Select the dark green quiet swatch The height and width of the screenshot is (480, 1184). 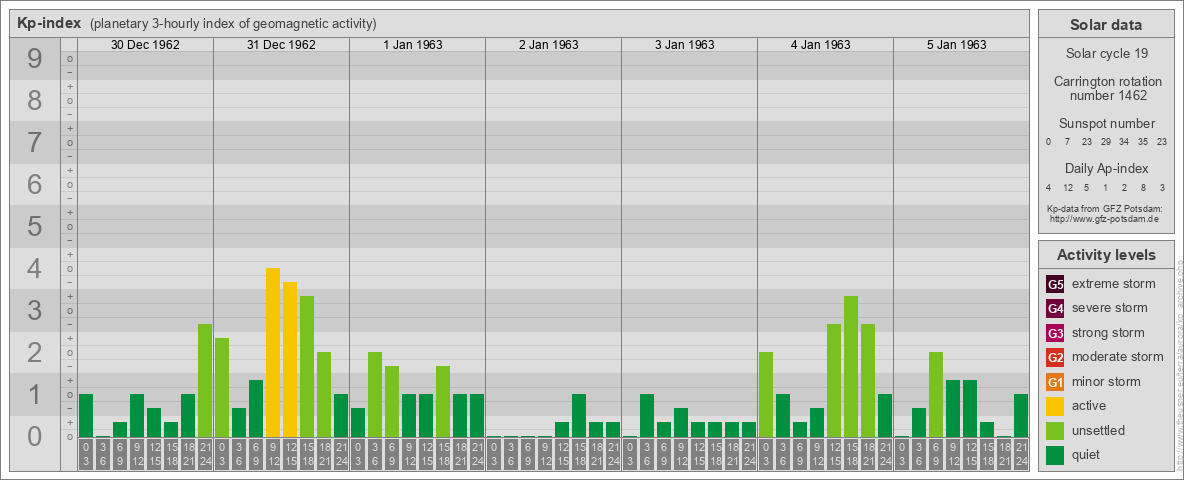click(x=1055, y=454)
